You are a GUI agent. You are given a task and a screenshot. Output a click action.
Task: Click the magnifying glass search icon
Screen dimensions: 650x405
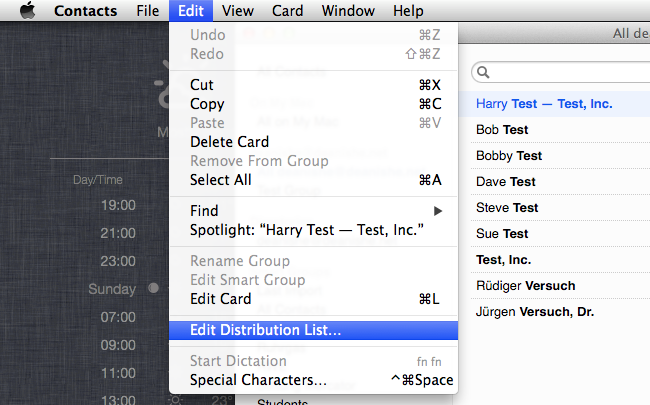click(x=483, y=73)
